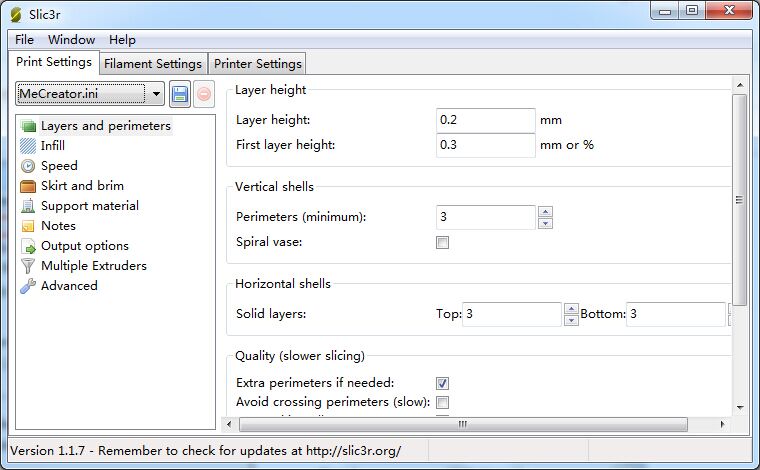Click the First layer height field
Image resolution: width=760 pixels, height=470 pixels.
pos(486,145)
